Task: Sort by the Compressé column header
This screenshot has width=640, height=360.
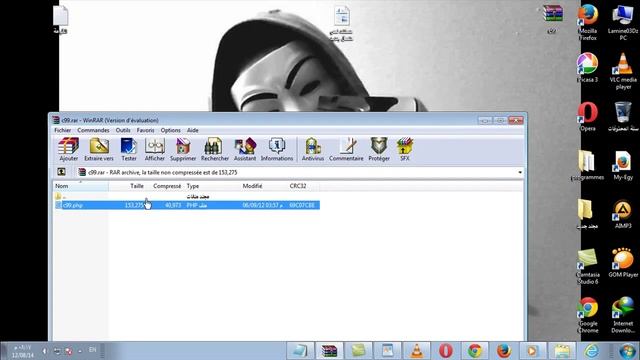Action: pos(164,186)
